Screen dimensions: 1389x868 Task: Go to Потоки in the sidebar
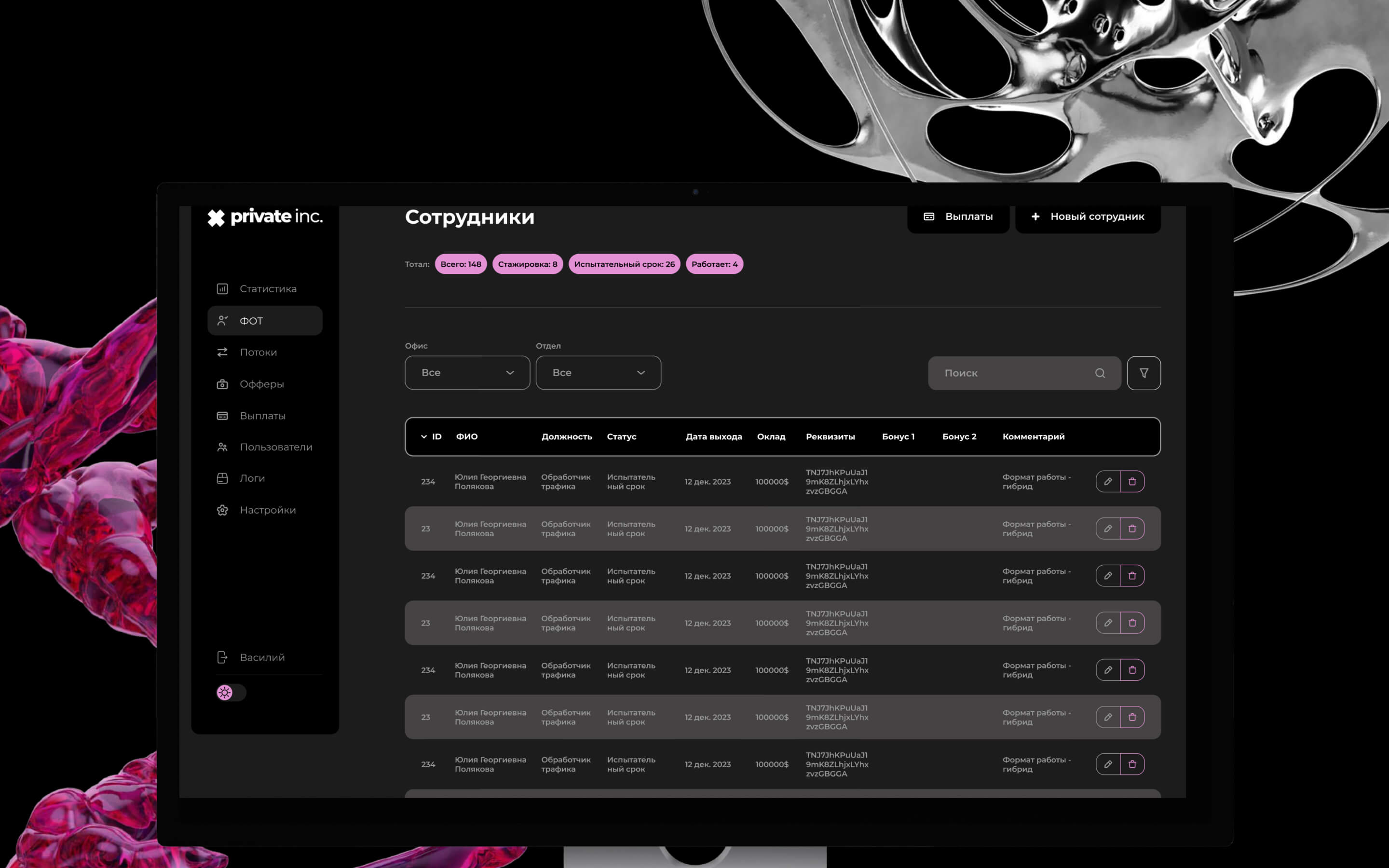click(x=258, y=352)
